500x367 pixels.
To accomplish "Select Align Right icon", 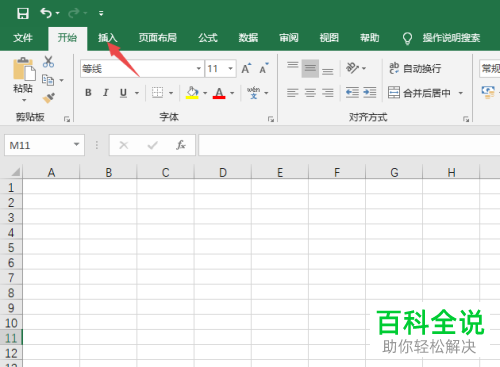I will 328,93.
